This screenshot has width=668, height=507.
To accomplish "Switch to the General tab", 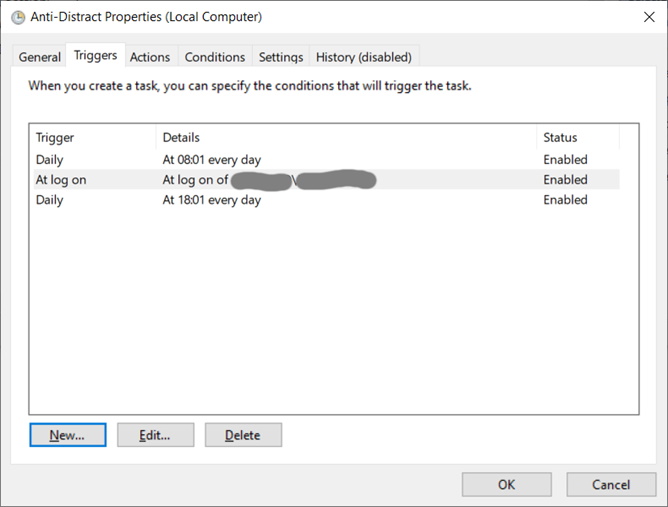I will tap(40, 57).
